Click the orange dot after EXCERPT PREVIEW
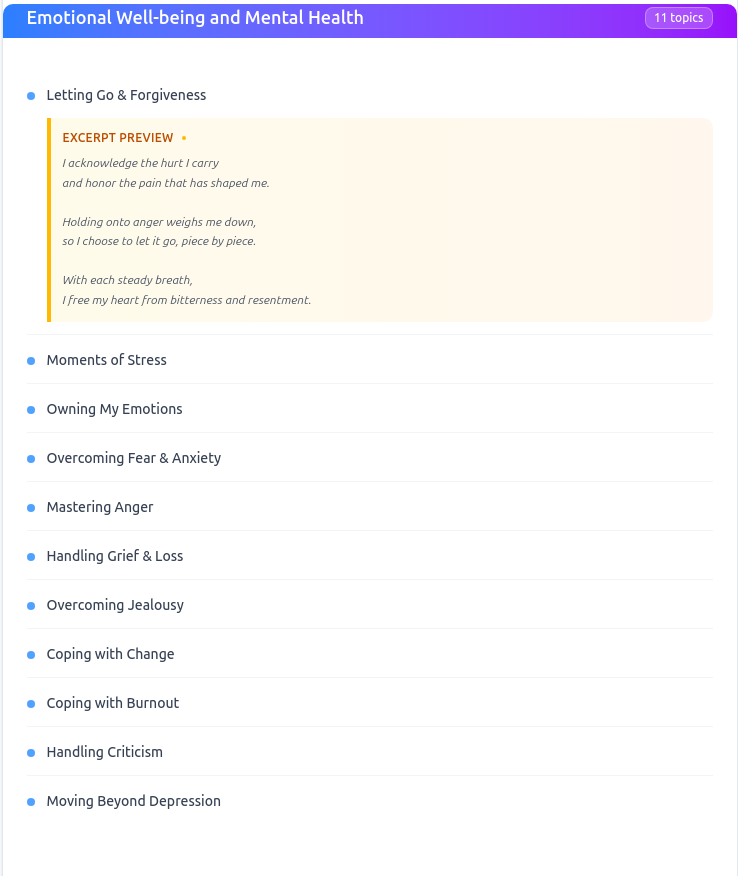Viewport: 738px width, 876px height. 184,138
